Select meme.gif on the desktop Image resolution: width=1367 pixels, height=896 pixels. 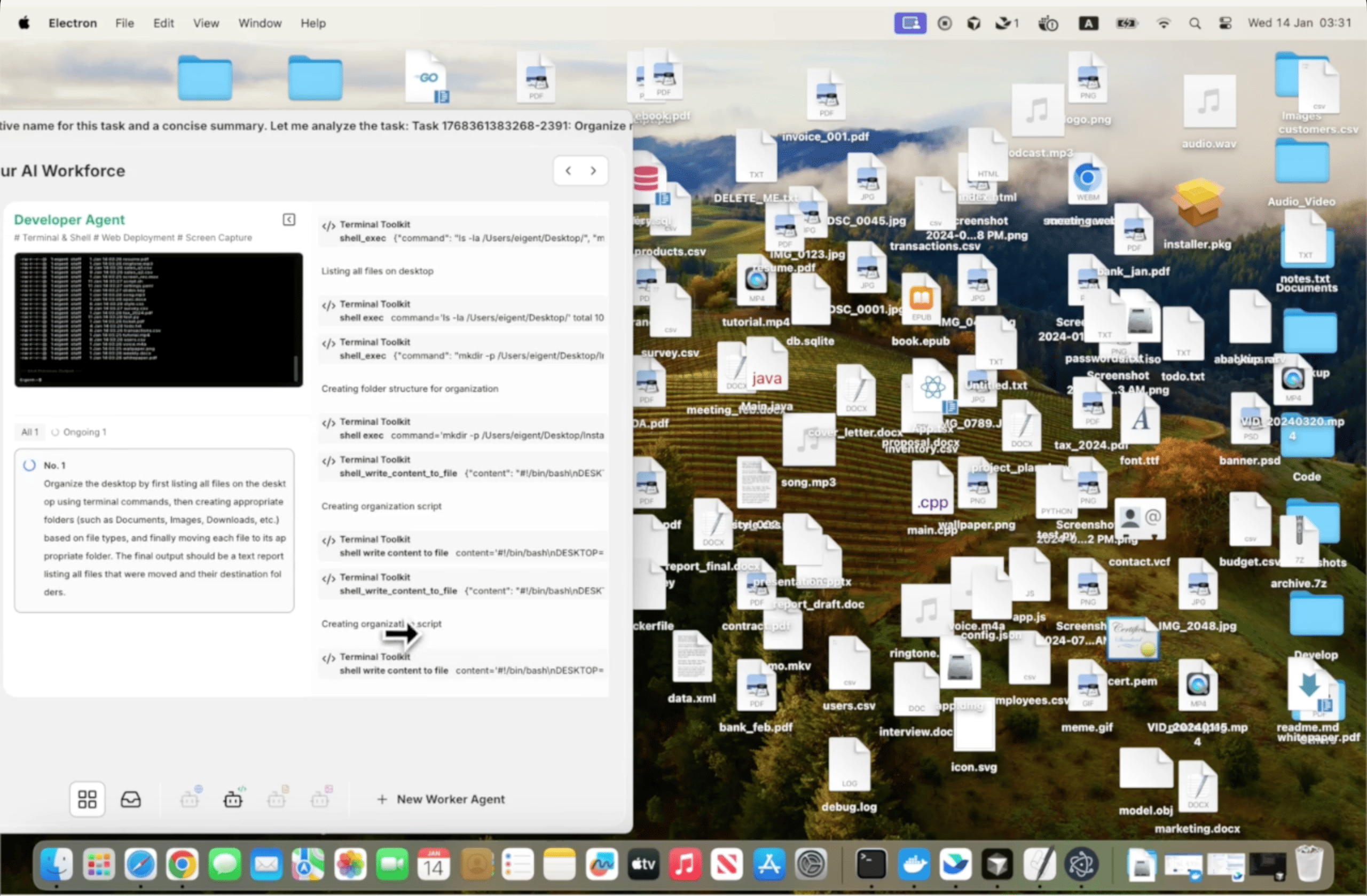(1087, 695)
